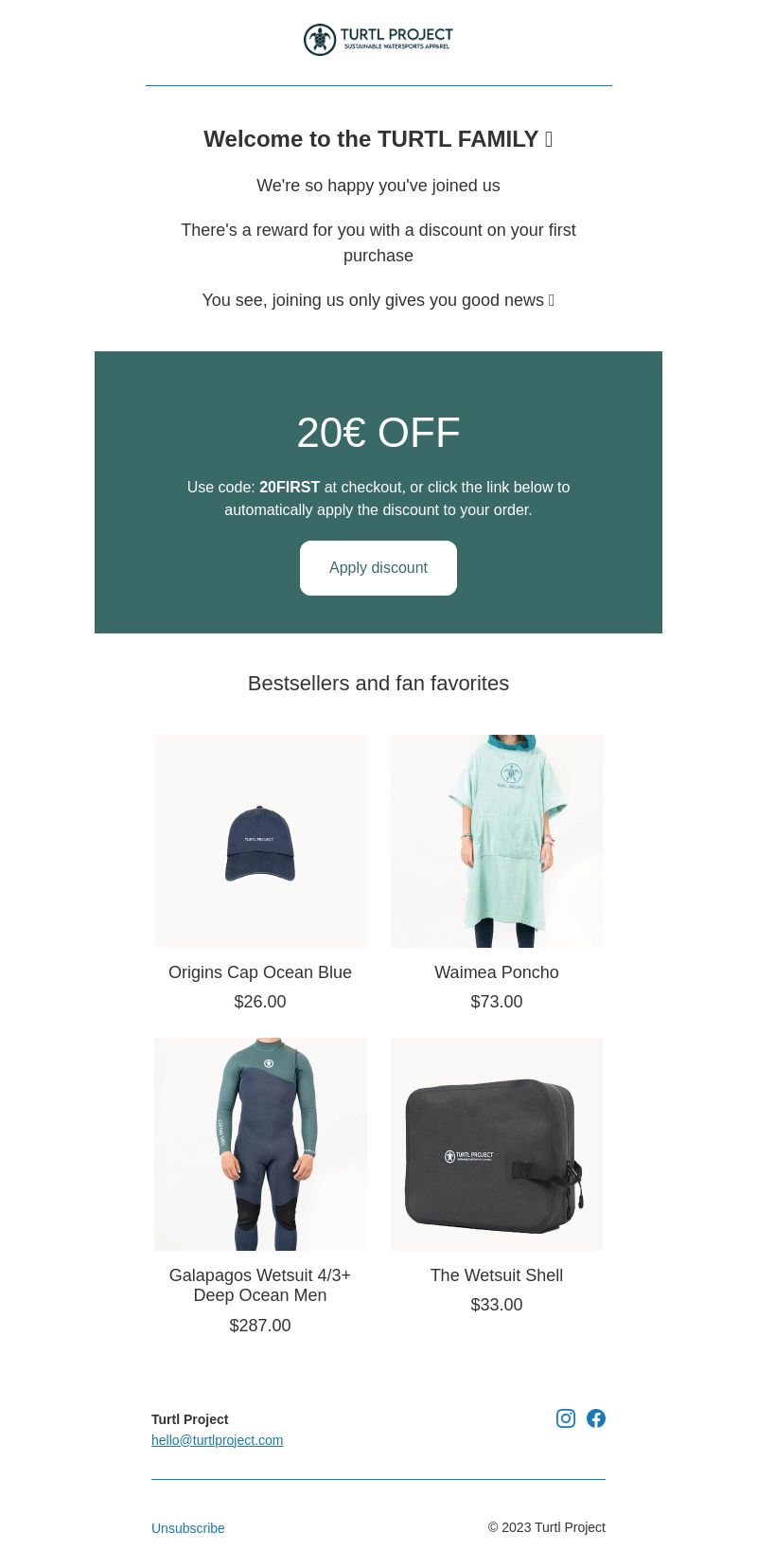Select the Origins Cap Ocean Blue title
This screenshot has height=1568, width=757.
point(260,972)
